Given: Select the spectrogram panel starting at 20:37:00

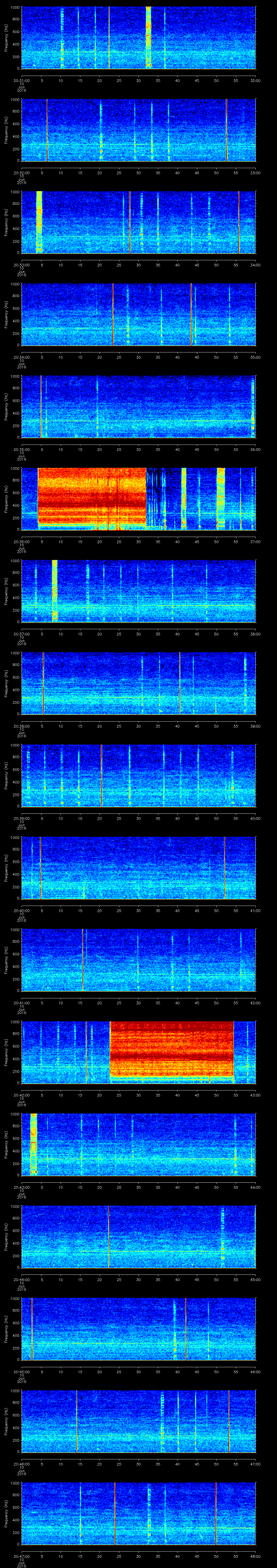Looking at the screenshot, I should [138, 591].
